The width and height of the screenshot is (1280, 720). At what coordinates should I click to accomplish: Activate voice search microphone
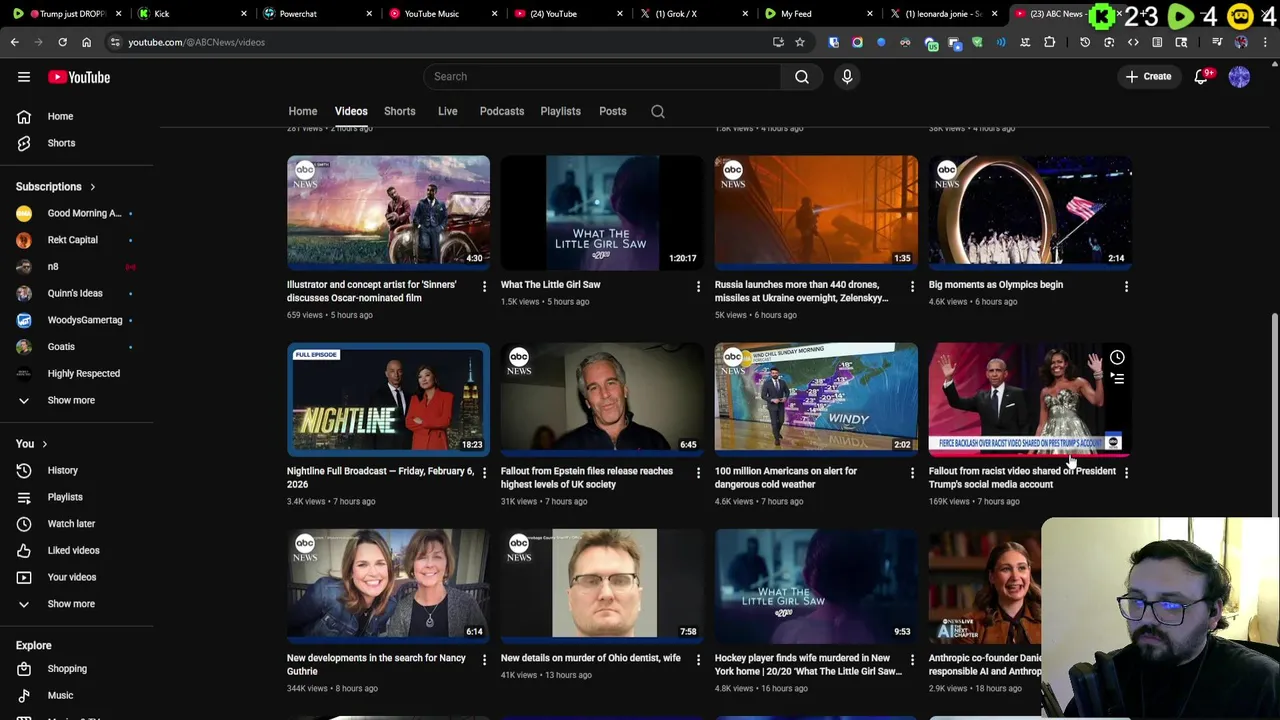(x=847, y=77)
